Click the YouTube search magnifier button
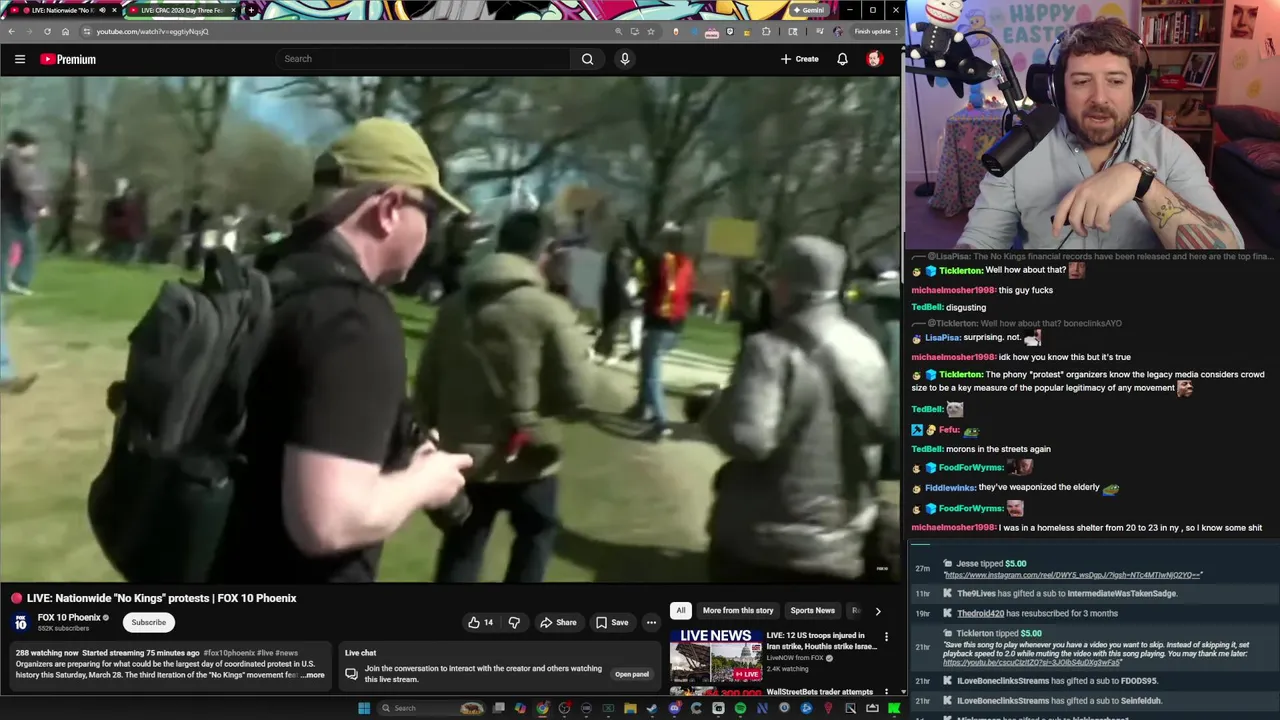This screenshot has width=1280, height=720. click(x=587, y=59)
